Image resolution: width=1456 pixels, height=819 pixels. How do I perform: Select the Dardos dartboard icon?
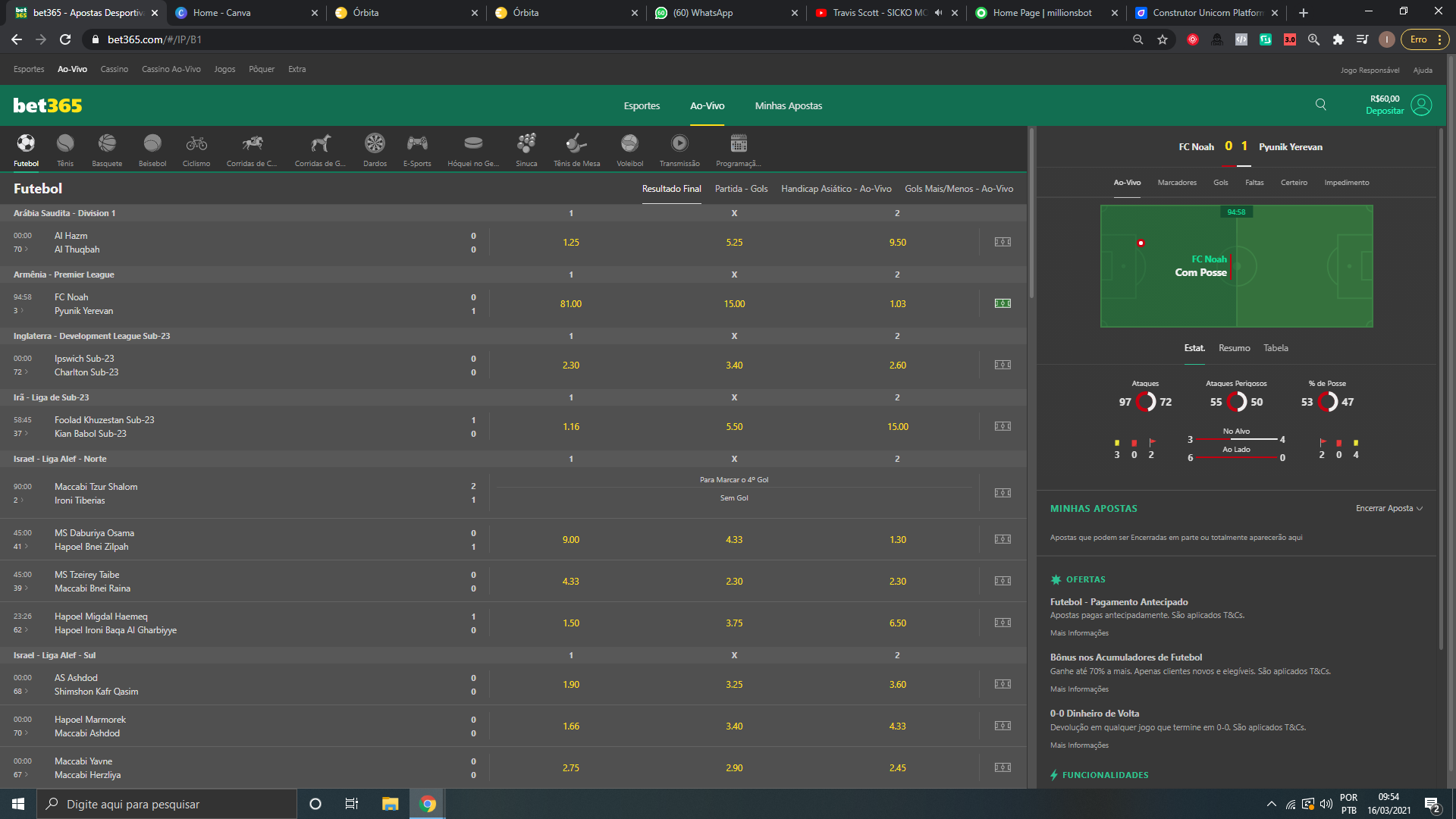click(375, 143)
